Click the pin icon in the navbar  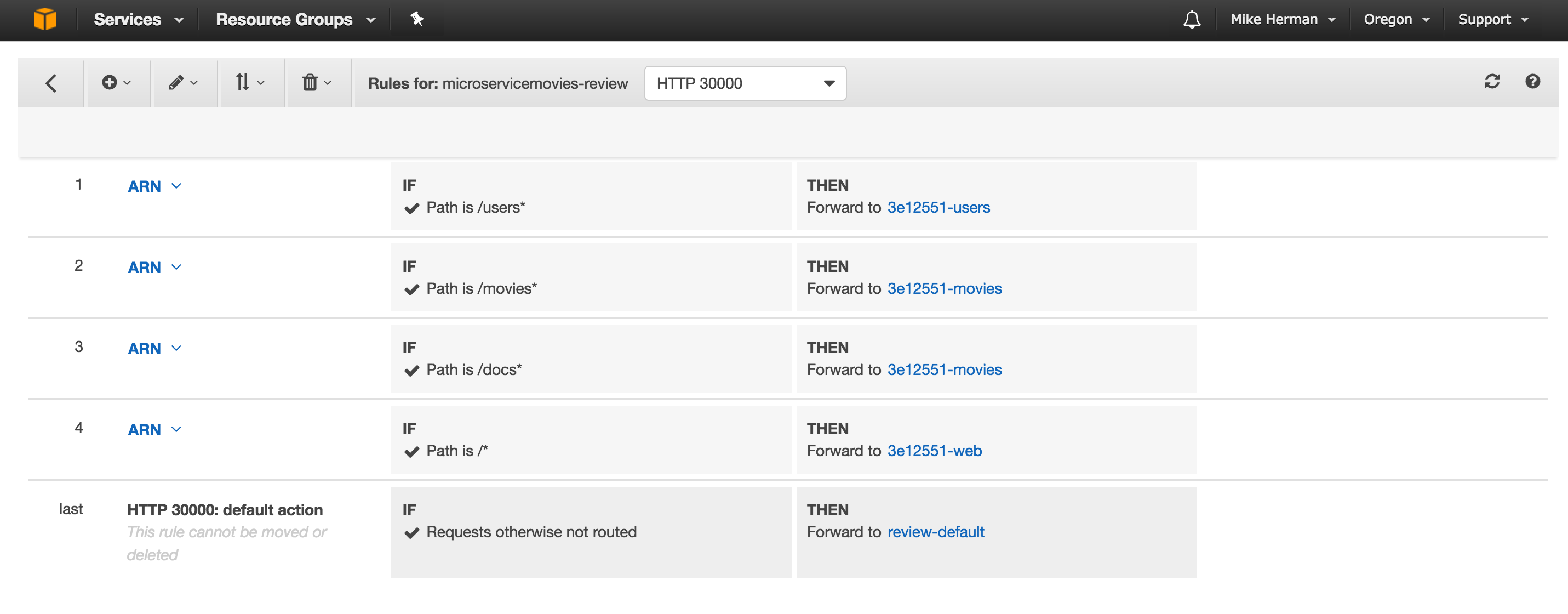(416, 19)
